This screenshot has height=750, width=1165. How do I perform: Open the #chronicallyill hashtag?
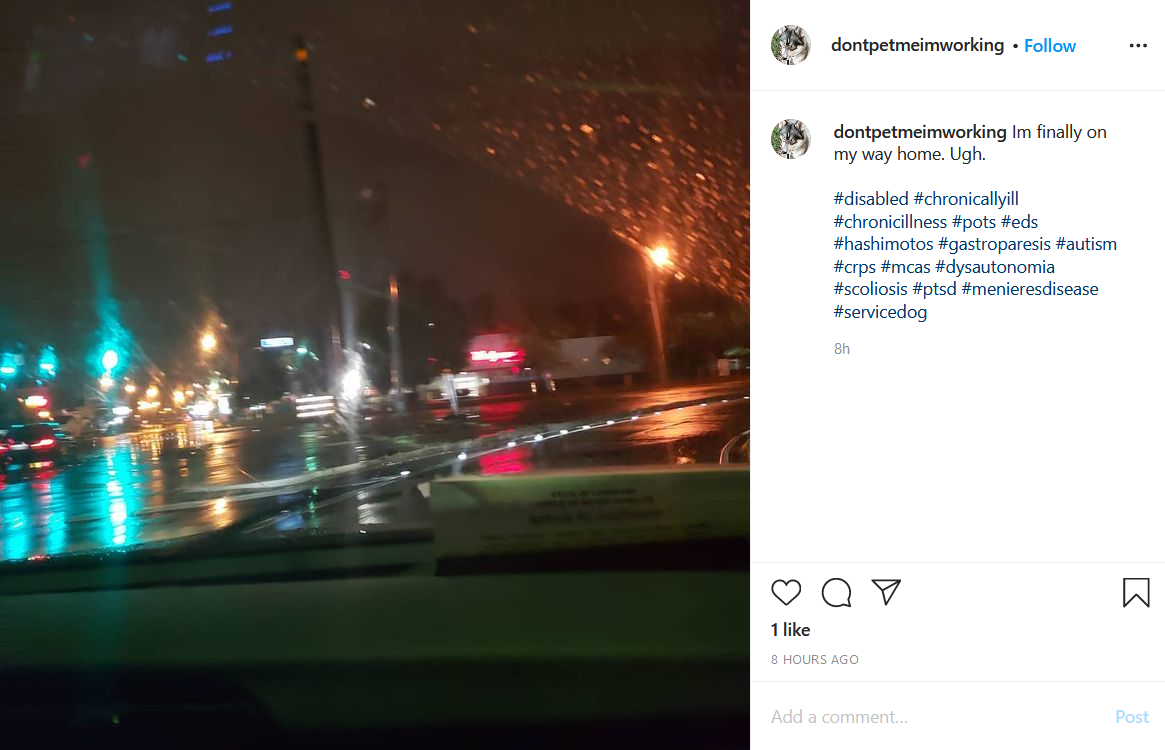(x=966, y=199)
